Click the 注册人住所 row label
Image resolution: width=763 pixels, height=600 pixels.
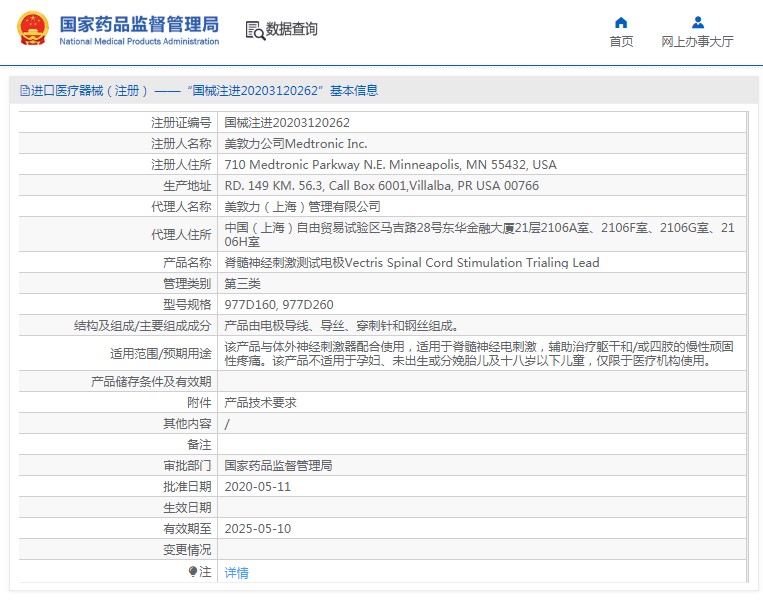181,164
